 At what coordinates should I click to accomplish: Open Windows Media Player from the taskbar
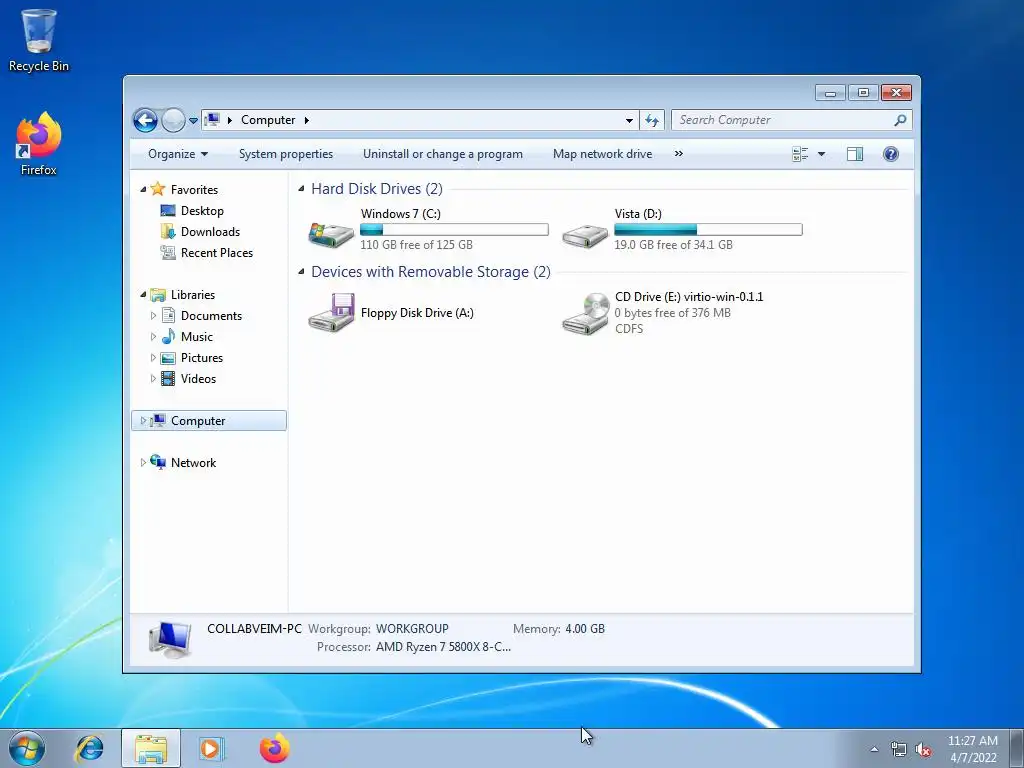pyautogui.click(x=211, y=748)
